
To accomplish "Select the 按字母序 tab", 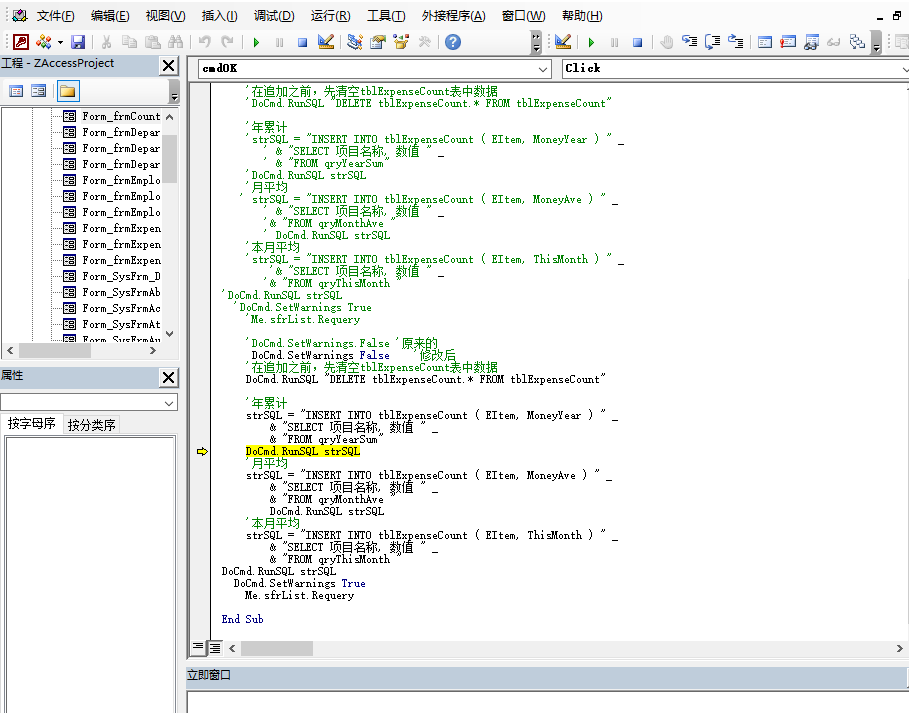I will [32, 424].
